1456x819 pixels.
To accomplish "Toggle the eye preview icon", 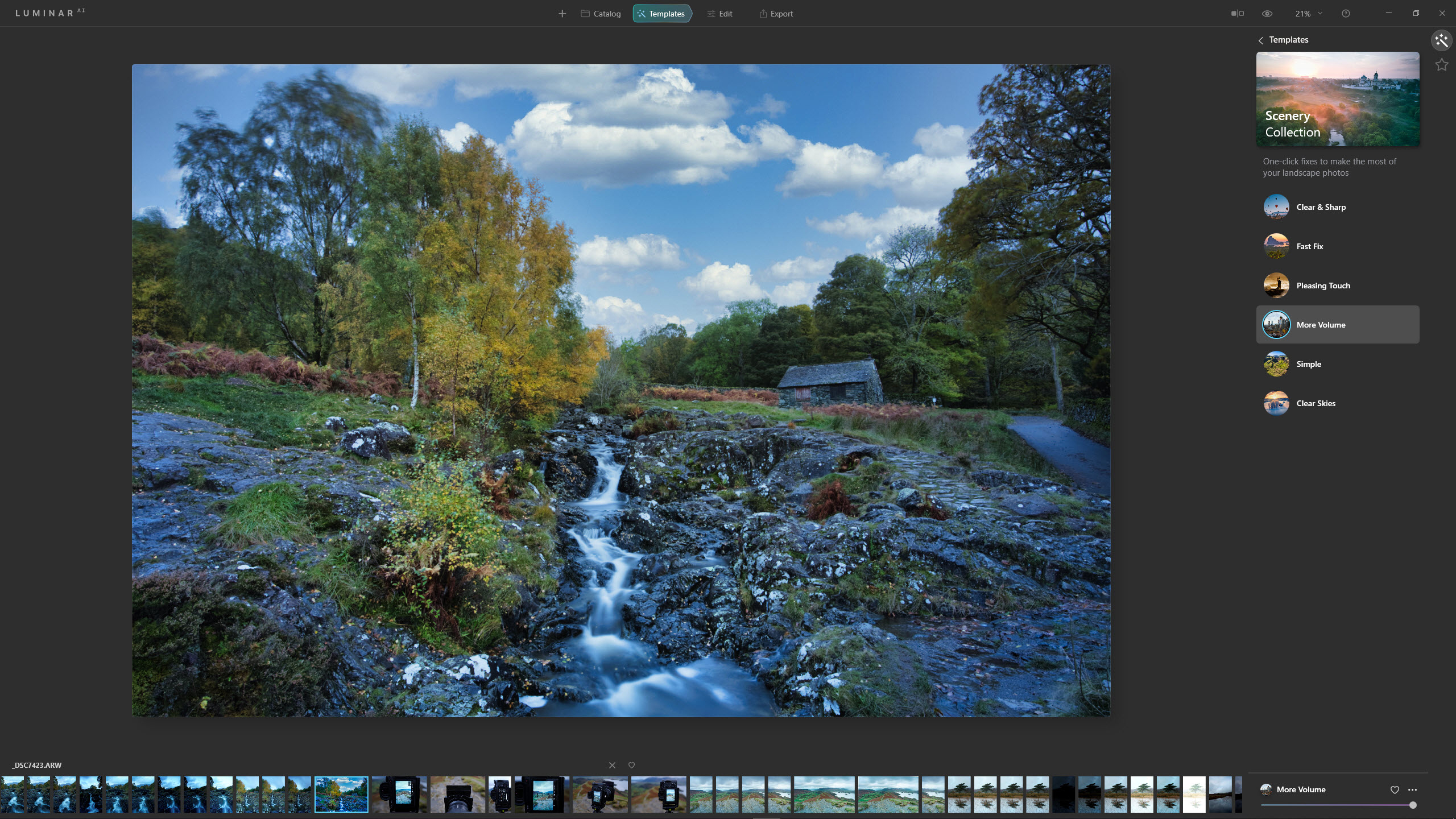I will pos(1267,14).
